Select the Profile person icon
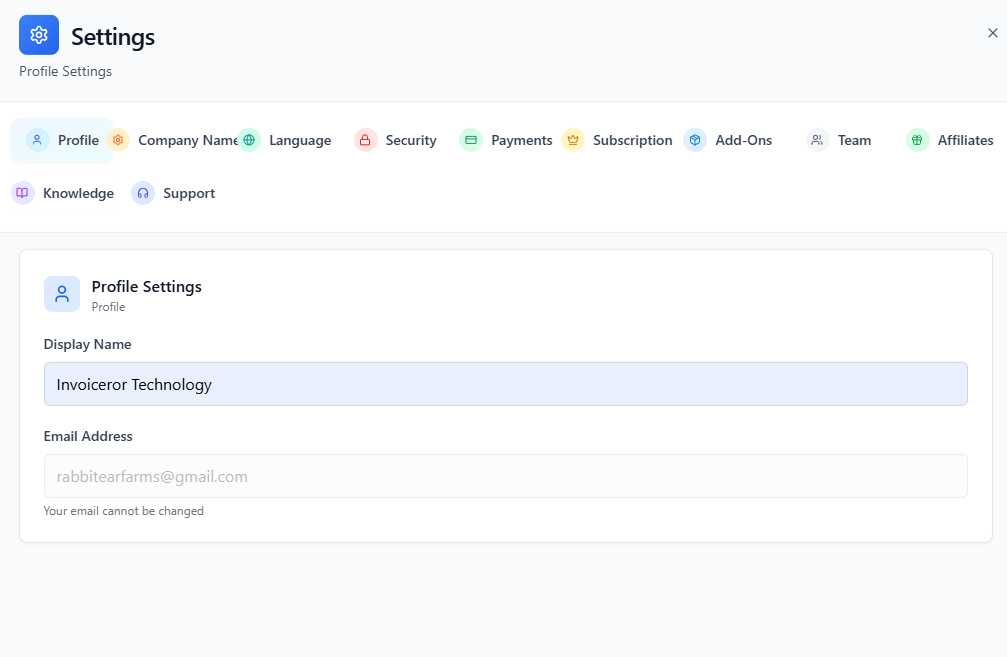The height and width of the screenshot is (657, 1007). tap(37, 140)
